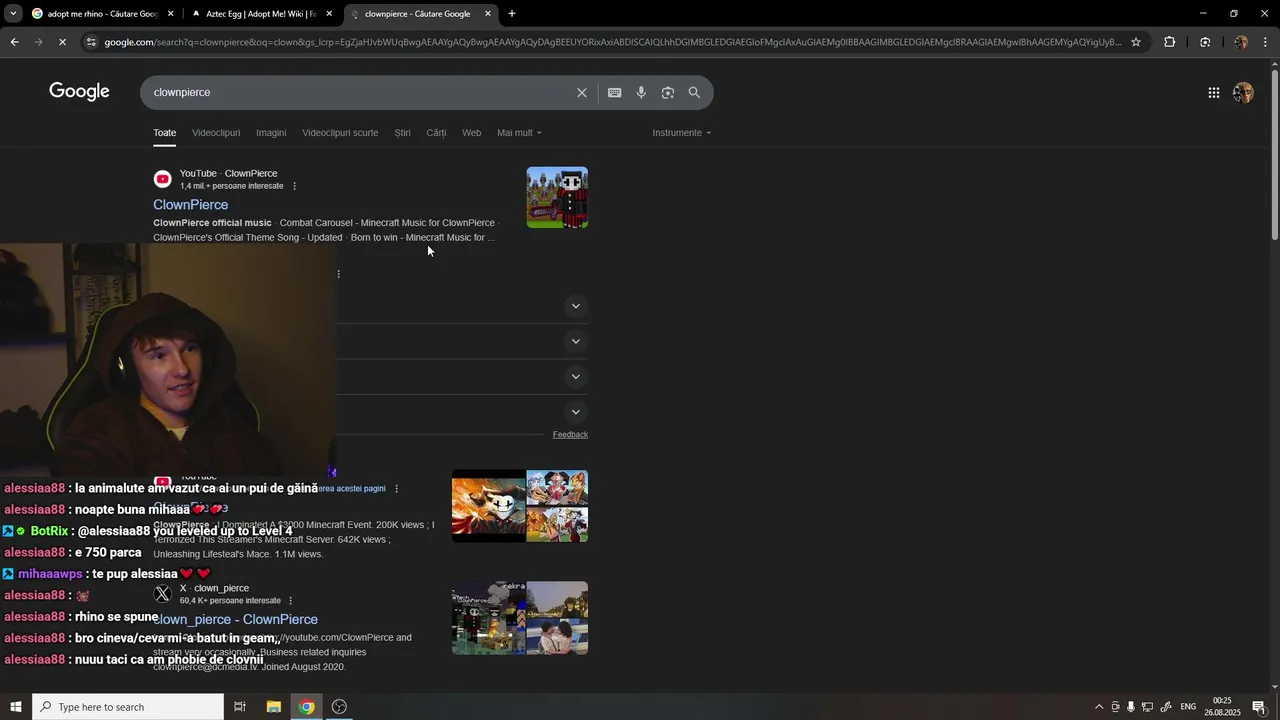Start a voice search with the microphone

point(641,93)
